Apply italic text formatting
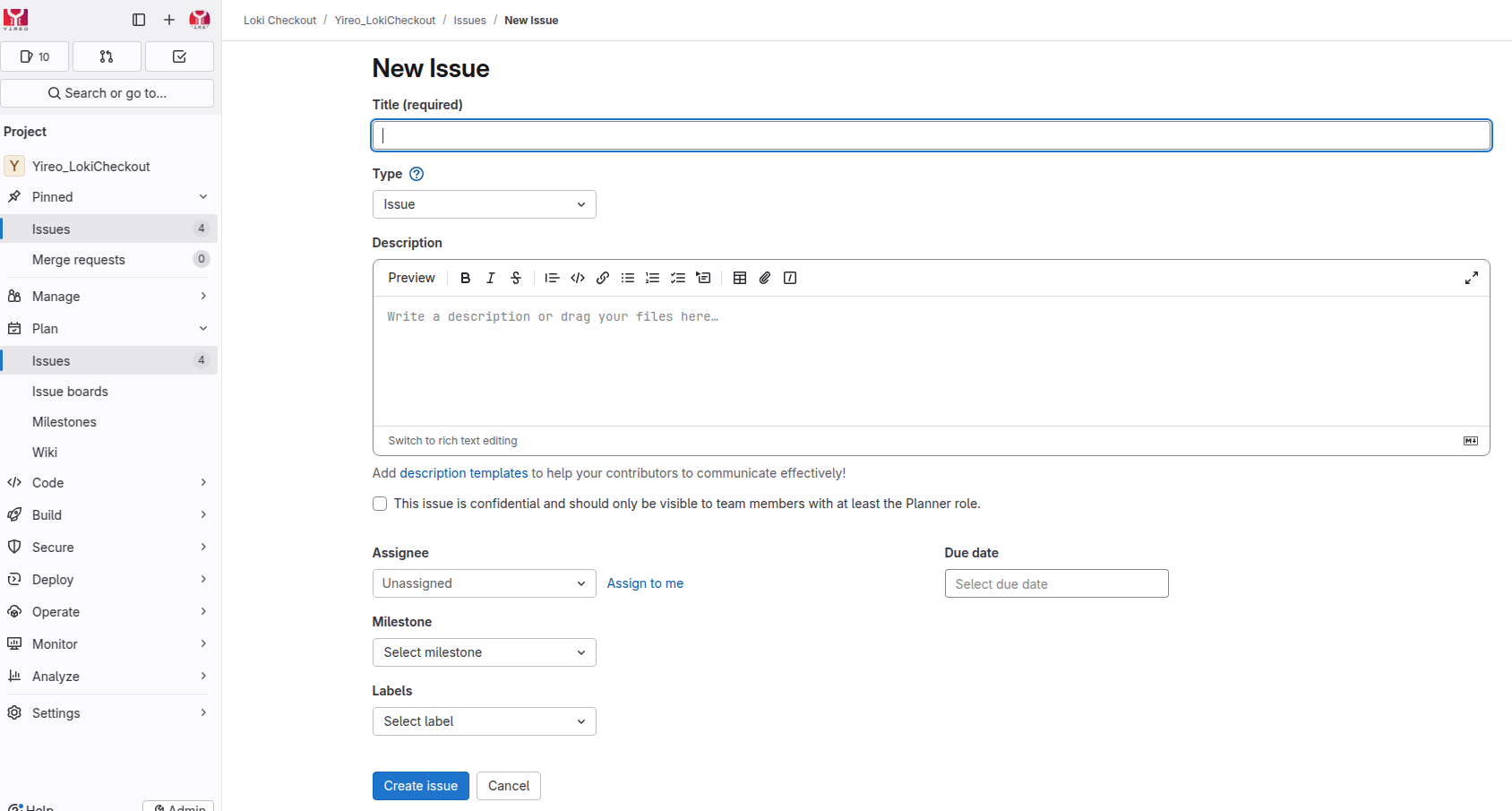The height and width of the screenshot is (811, 1512). click(x=490, y=278)
